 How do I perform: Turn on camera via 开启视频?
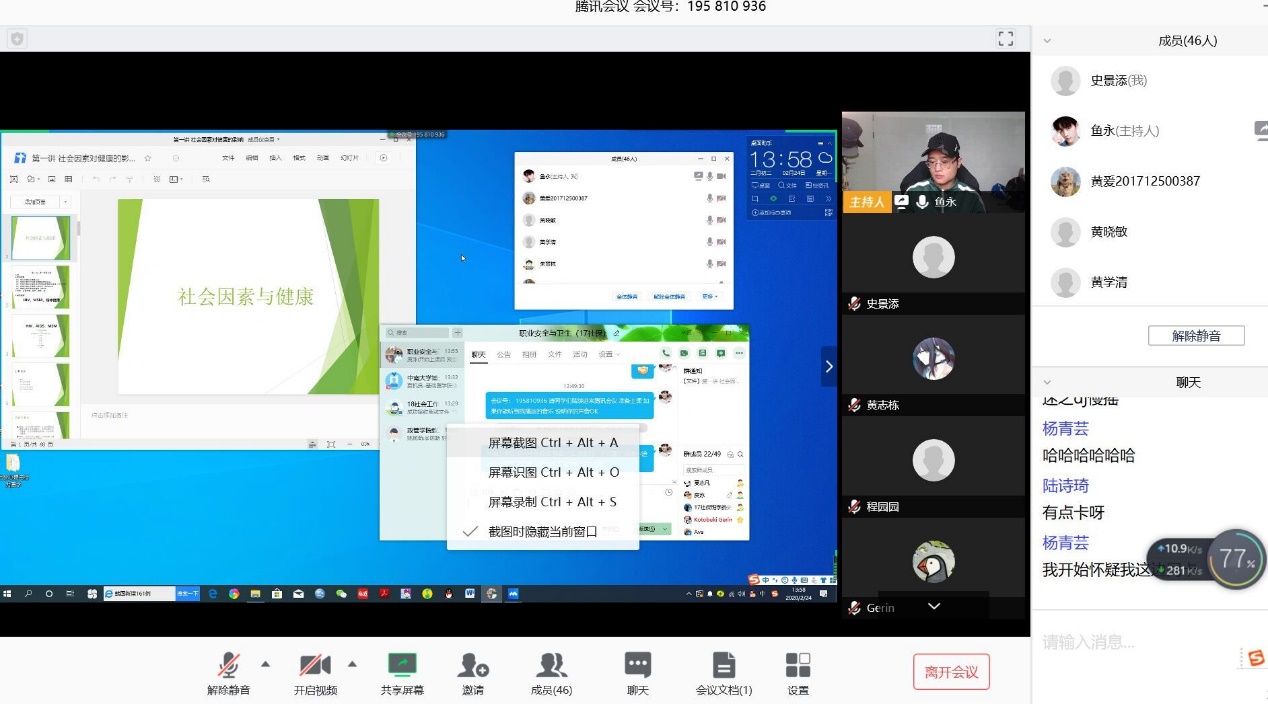click(315, 674)
